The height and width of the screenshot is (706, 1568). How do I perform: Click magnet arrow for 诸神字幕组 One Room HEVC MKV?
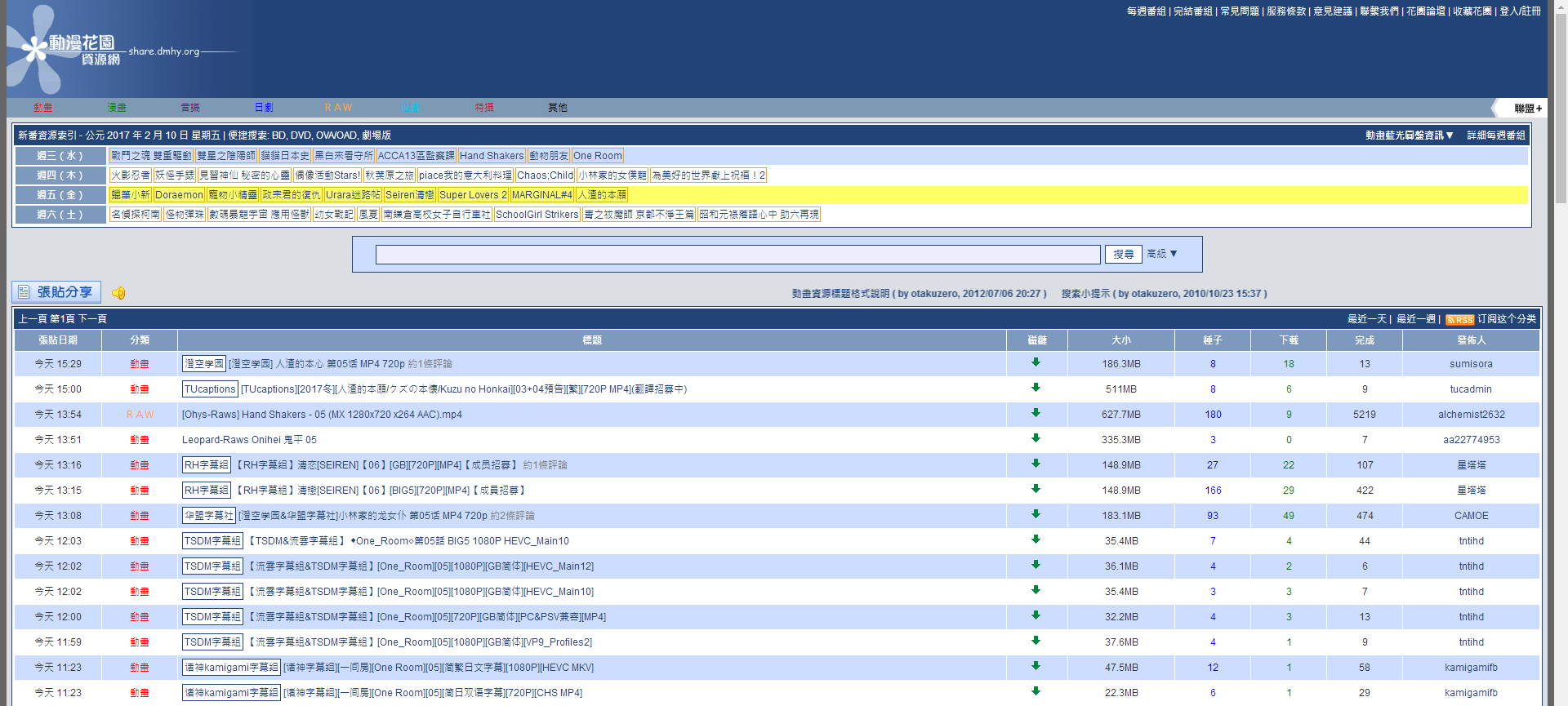pyautogui.click(x=1036, y=666)
